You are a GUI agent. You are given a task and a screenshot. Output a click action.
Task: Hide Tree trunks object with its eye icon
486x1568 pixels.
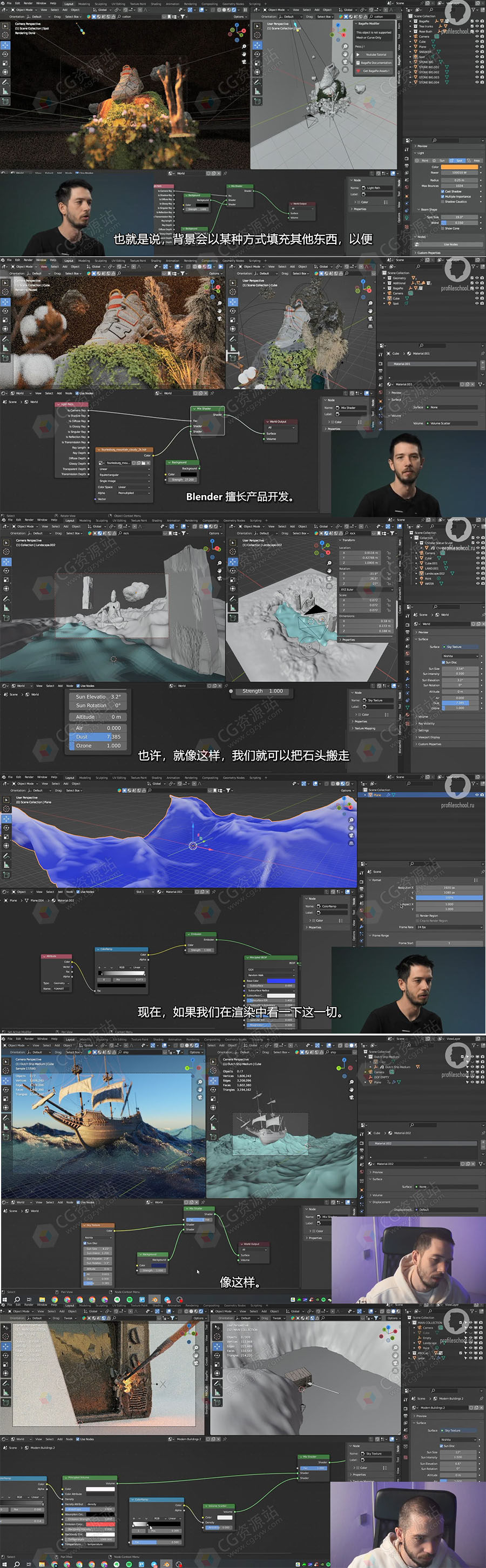[477, 26]
